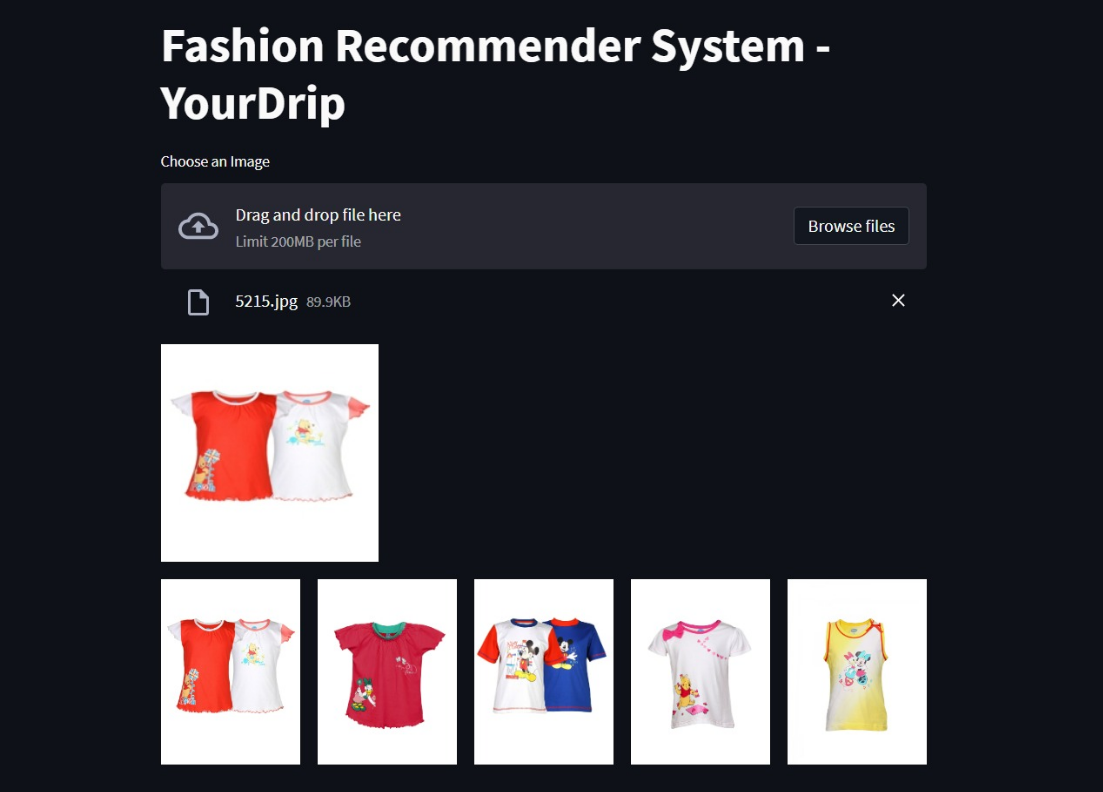Screen dimensions: 1103x792
Task: Select the 5215.jpg filename
Action: tap(266, 301)
